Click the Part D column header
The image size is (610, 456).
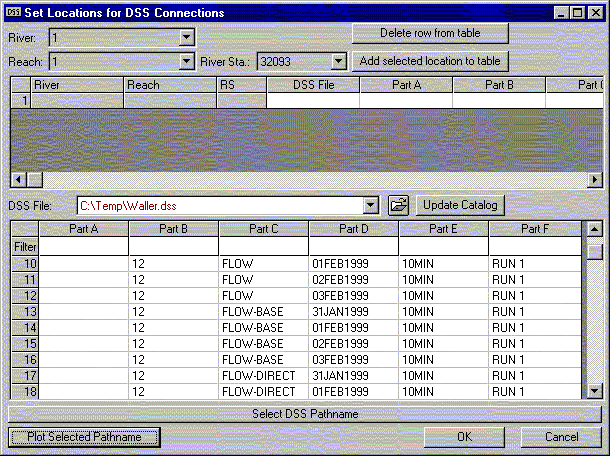coord(353,229)
